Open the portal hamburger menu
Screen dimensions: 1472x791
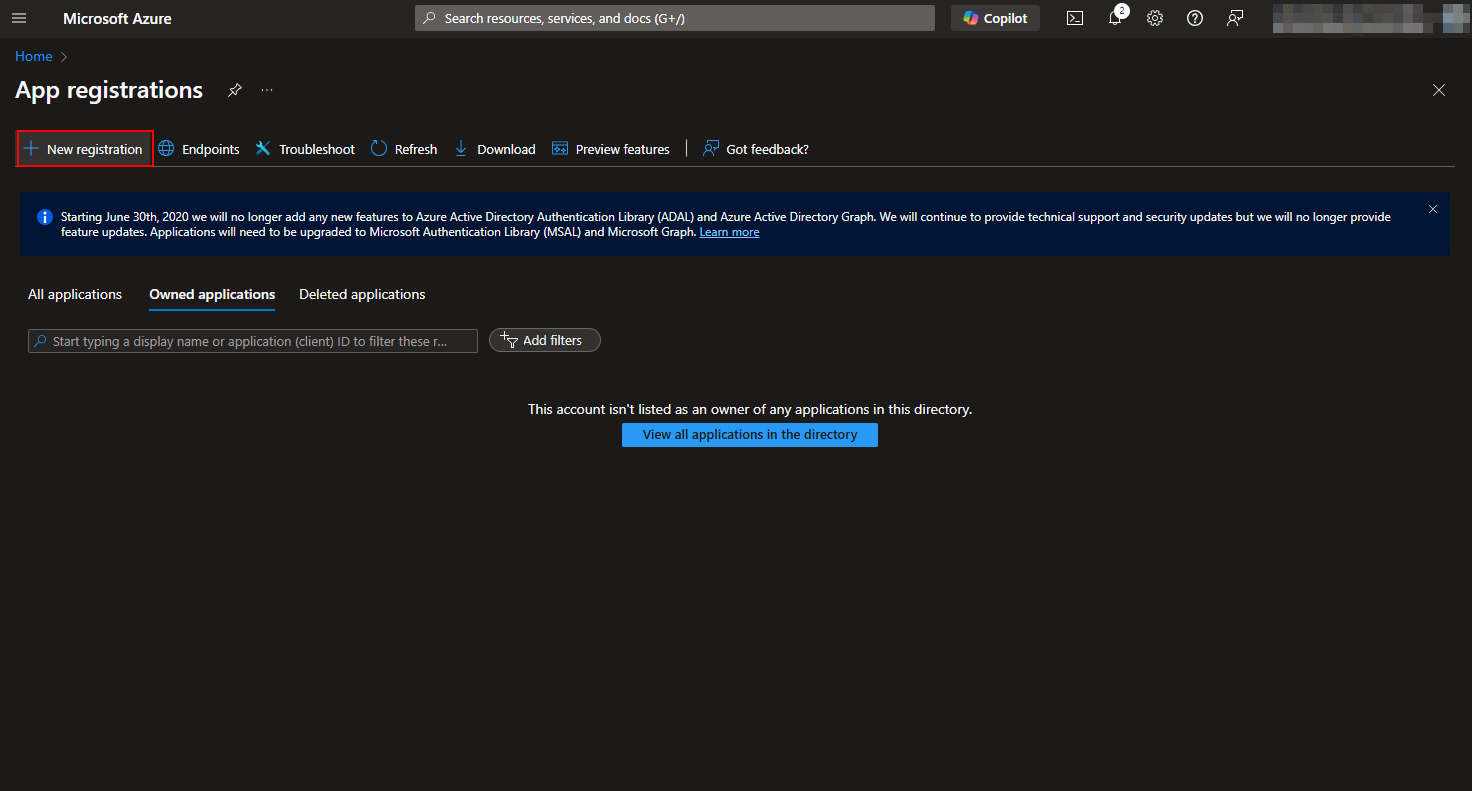[x=19, y=18]
